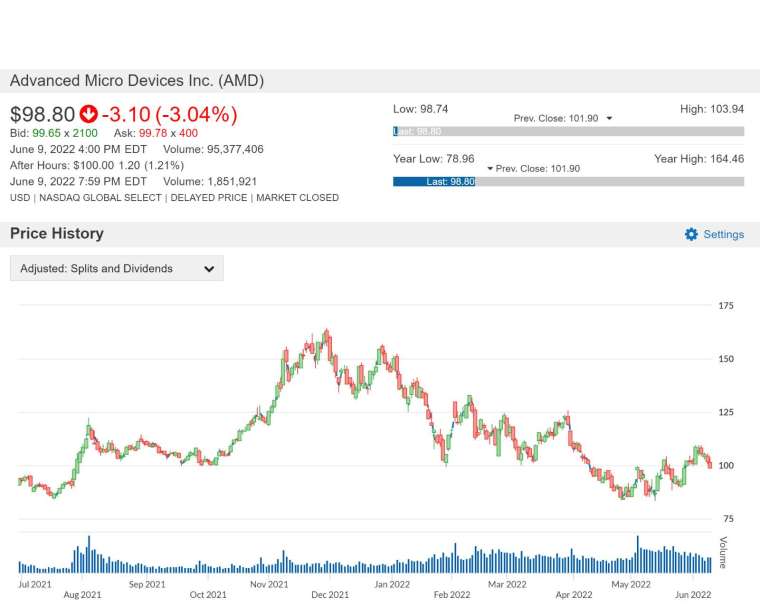Click the Jul 2021 axis label
The width and height of the screenshot is (760, 616).
[x=35, y=584]
